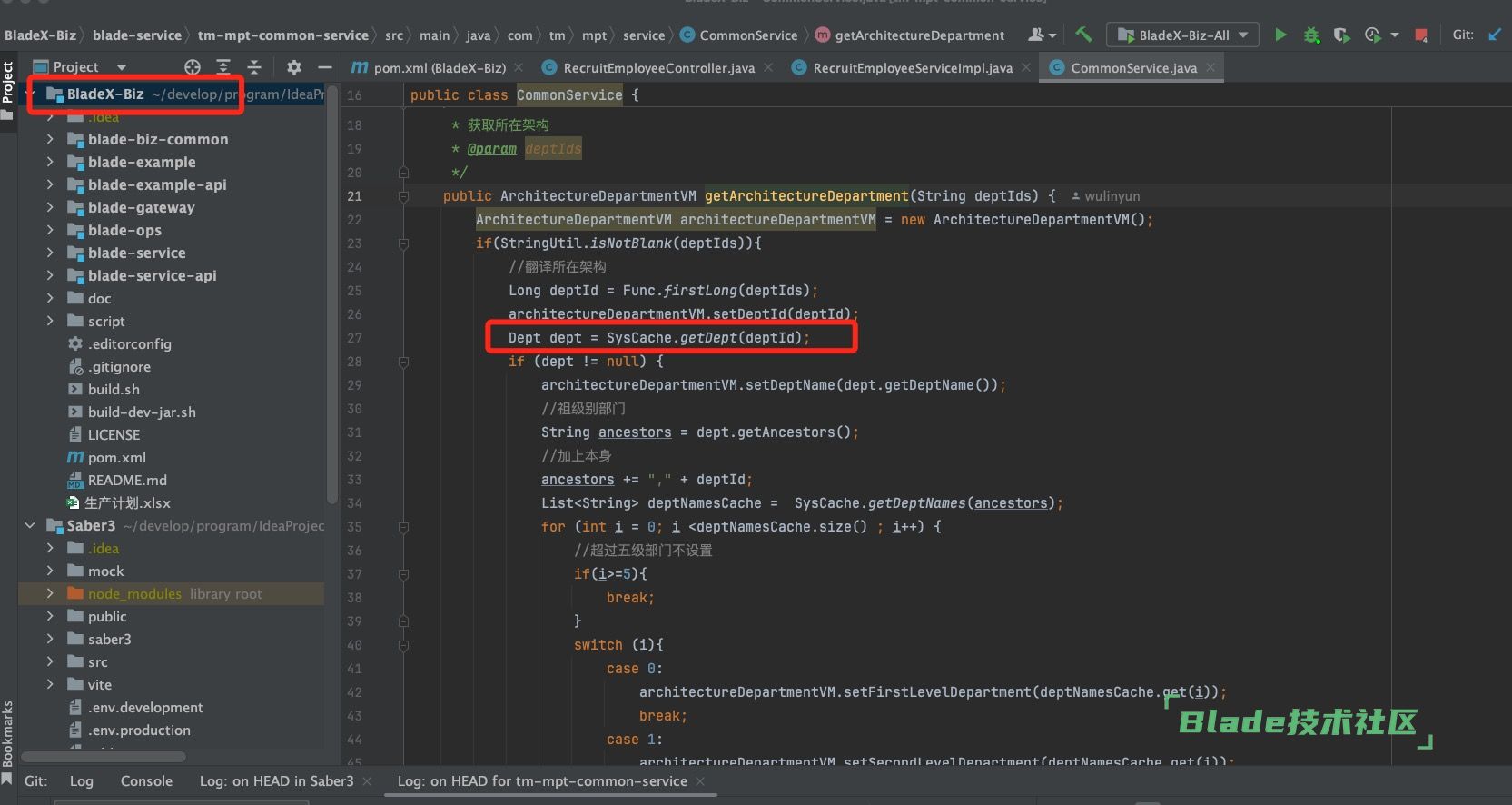The image size is (1512, 805).
Task: Open the Code With Me user icon
Action: tap(1042, 35)
